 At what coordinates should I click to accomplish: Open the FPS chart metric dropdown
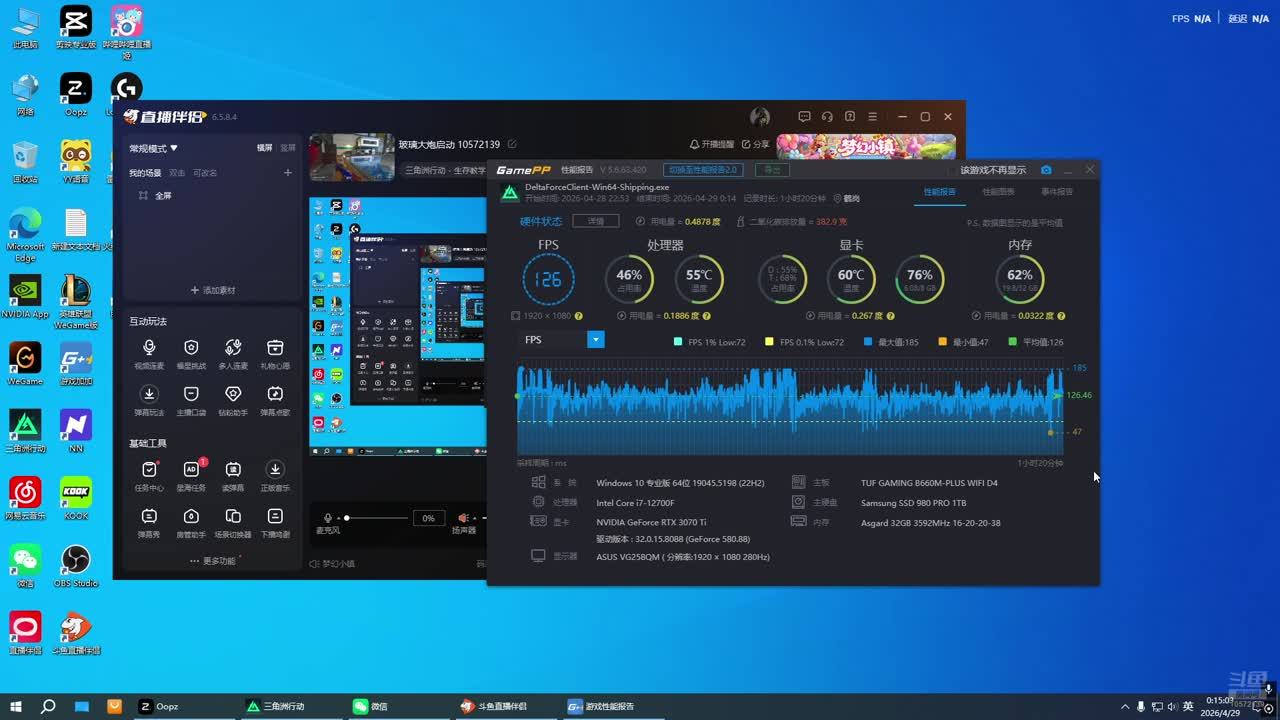(x=596, y=340)
